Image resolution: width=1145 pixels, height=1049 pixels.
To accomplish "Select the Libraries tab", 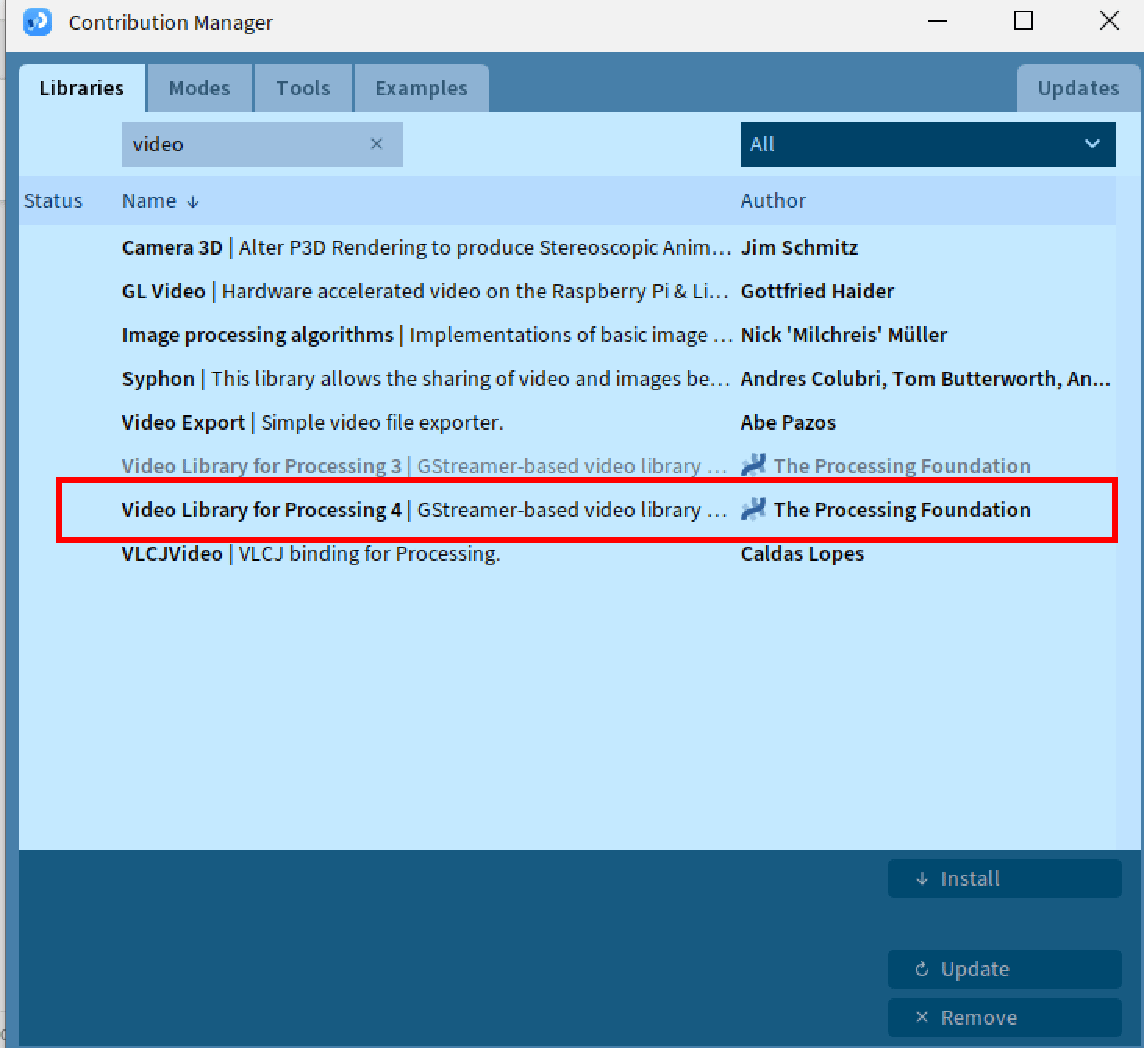I will pos(82,88).
